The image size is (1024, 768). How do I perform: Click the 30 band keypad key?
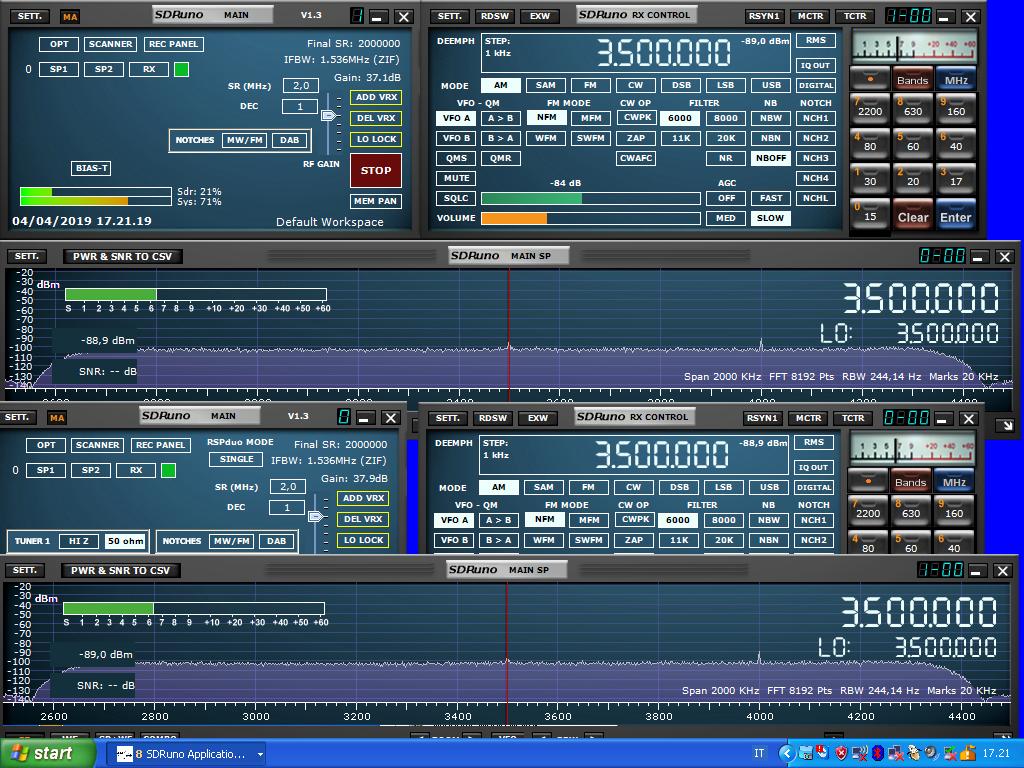click(870, 180)
